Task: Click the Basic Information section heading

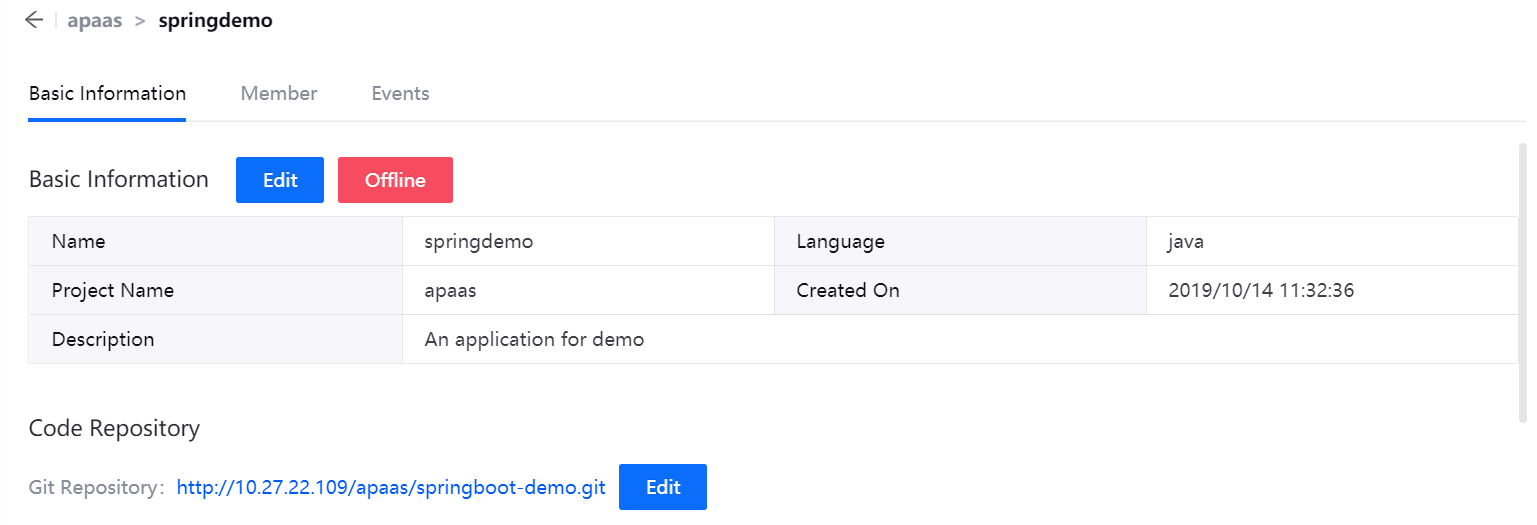Action: click(x=118, y=180)
